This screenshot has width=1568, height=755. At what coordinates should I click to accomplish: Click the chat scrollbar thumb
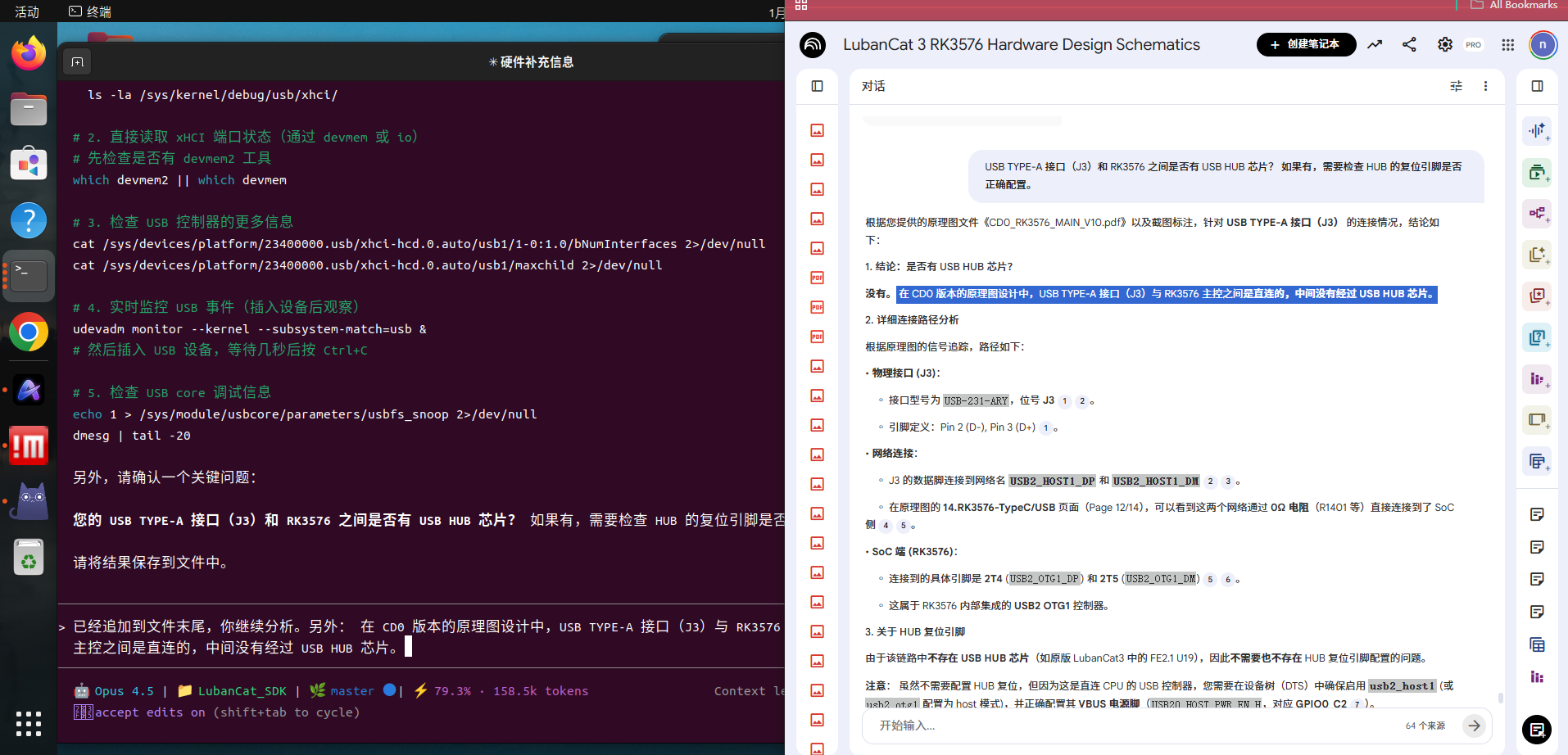point(1500,698)
